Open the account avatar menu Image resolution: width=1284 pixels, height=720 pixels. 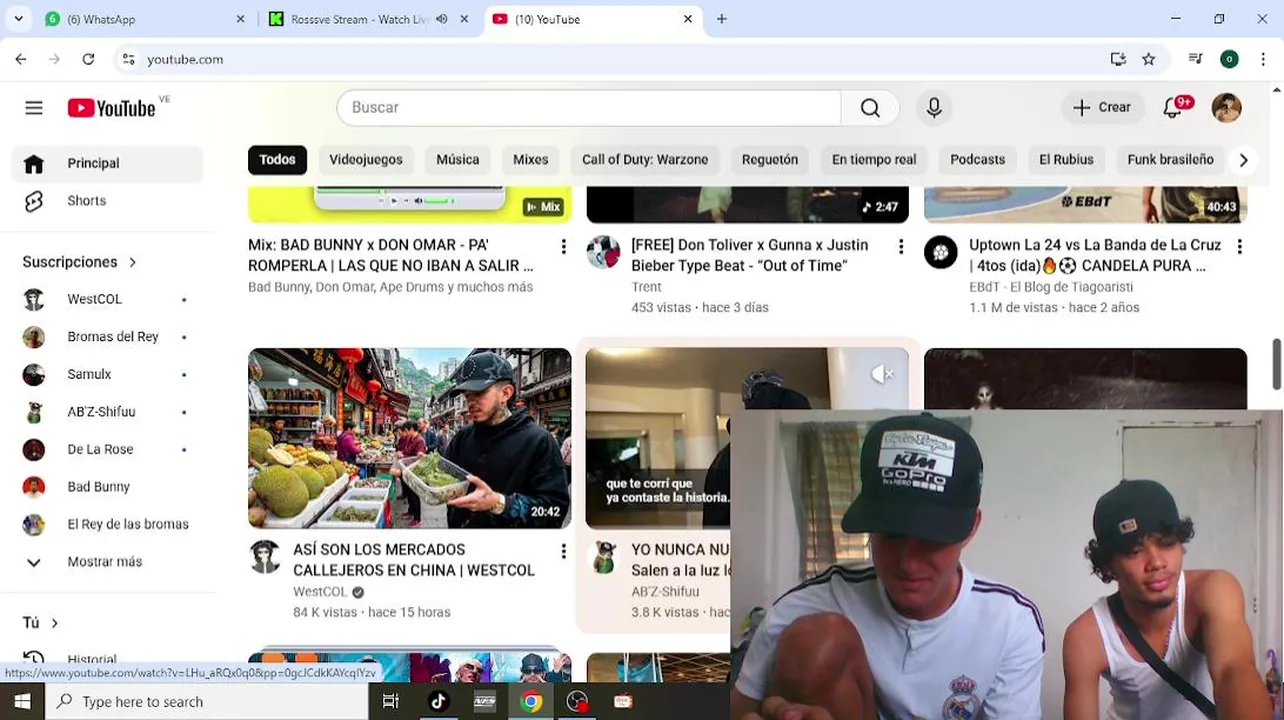[1226, 107]
